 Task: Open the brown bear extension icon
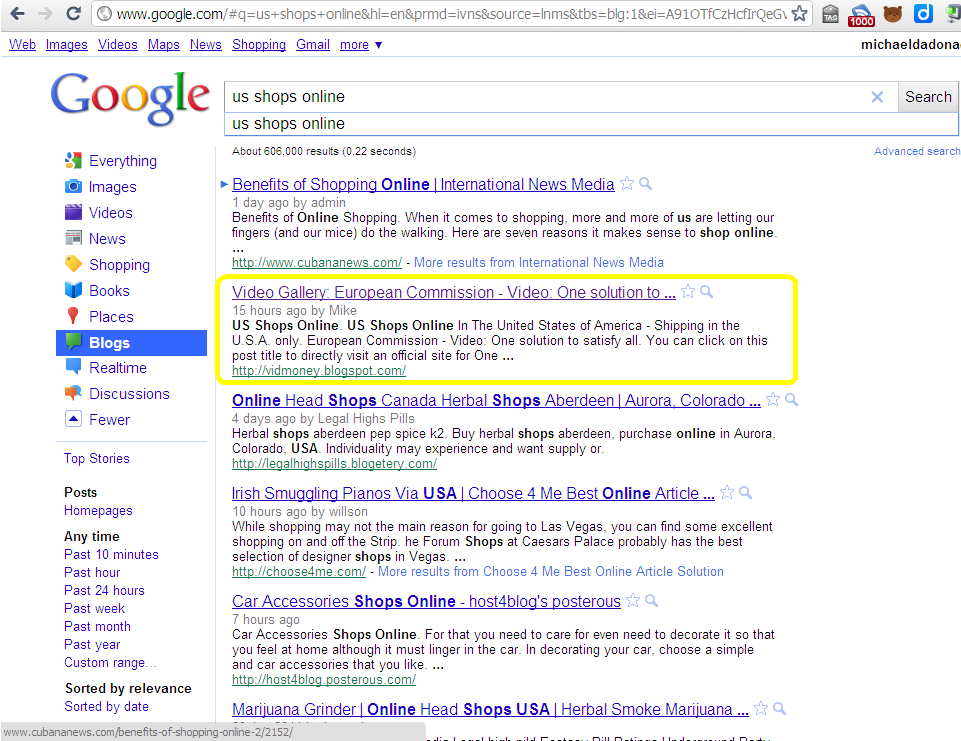pos(893,13)
